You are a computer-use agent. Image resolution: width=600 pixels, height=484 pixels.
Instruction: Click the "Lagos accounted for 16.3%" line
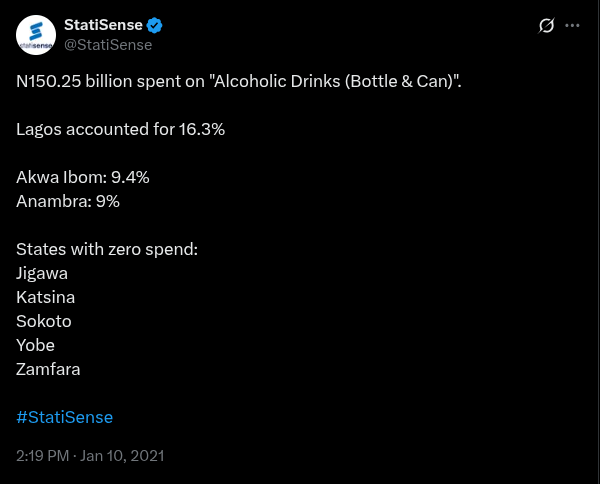tap(120, 129)
